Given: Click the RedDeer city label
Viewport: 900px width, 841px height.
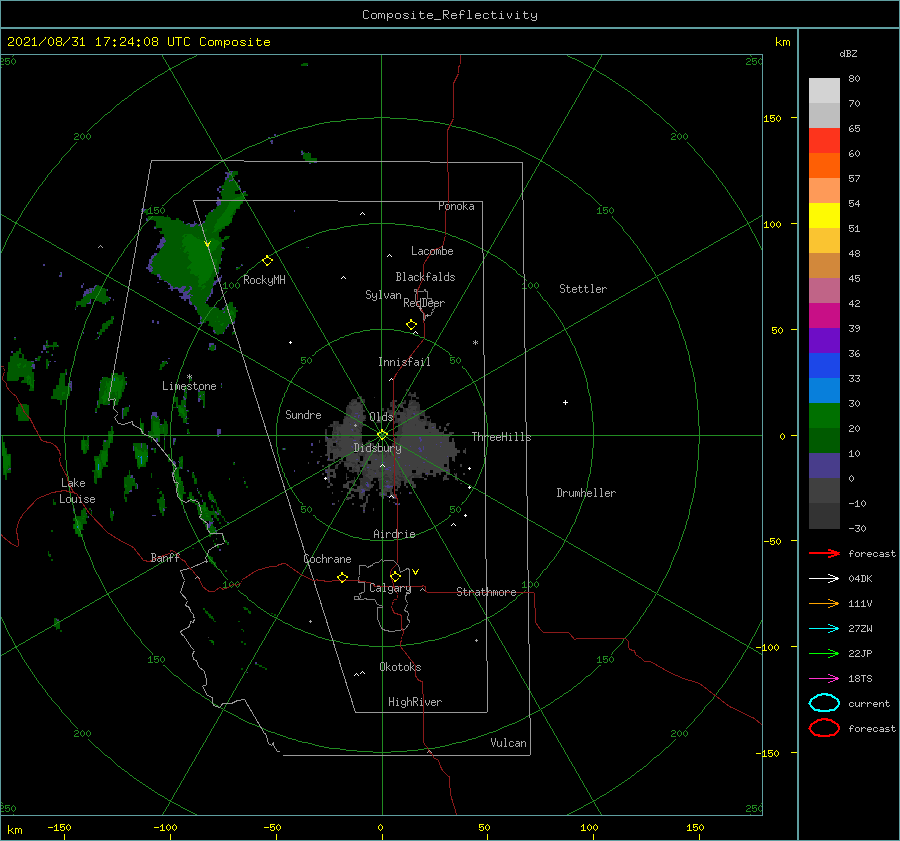Looking at the screenshot, I should [x=424, y=303].
